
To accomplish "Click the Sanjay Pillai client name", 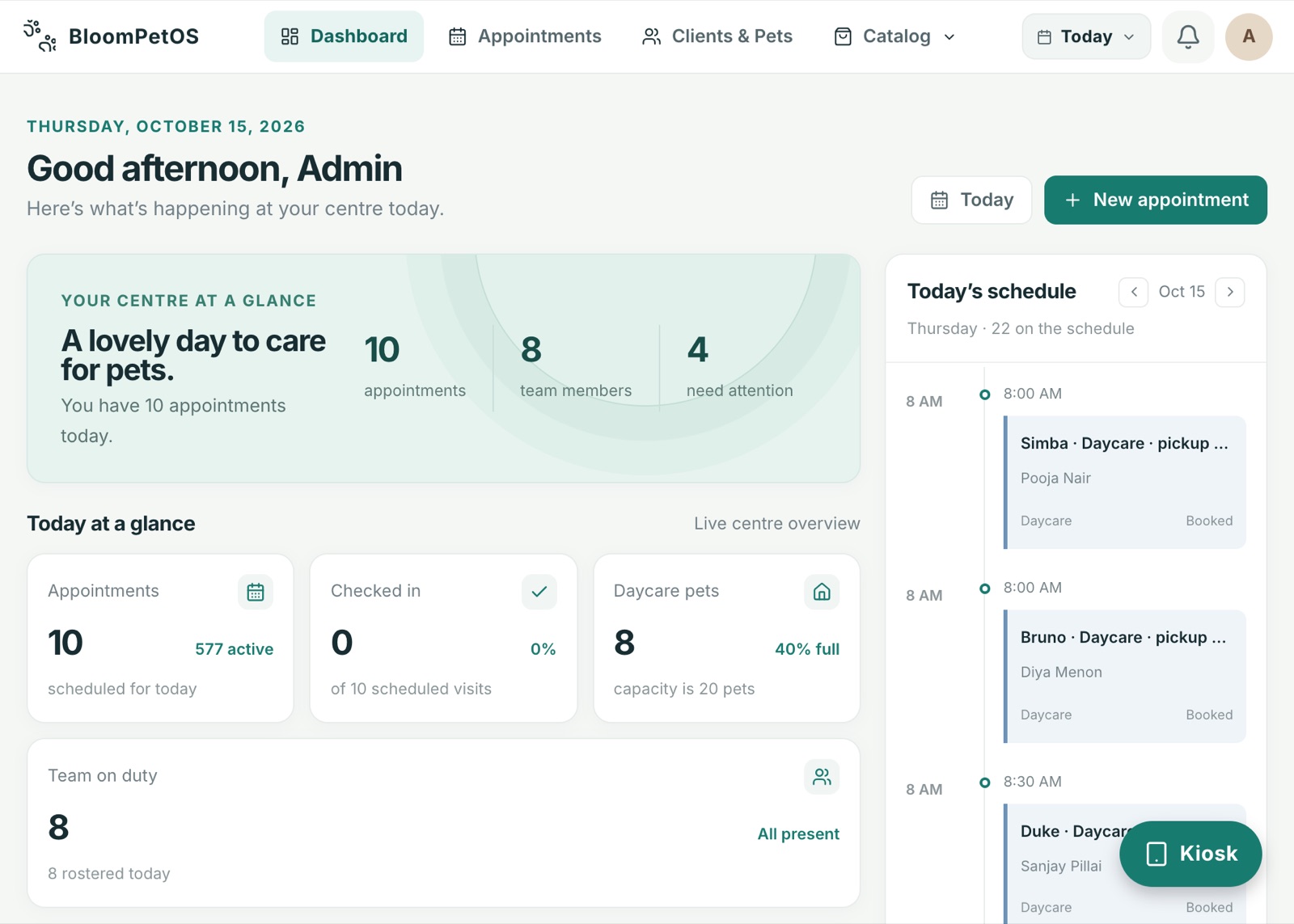I will (1061, 866).
